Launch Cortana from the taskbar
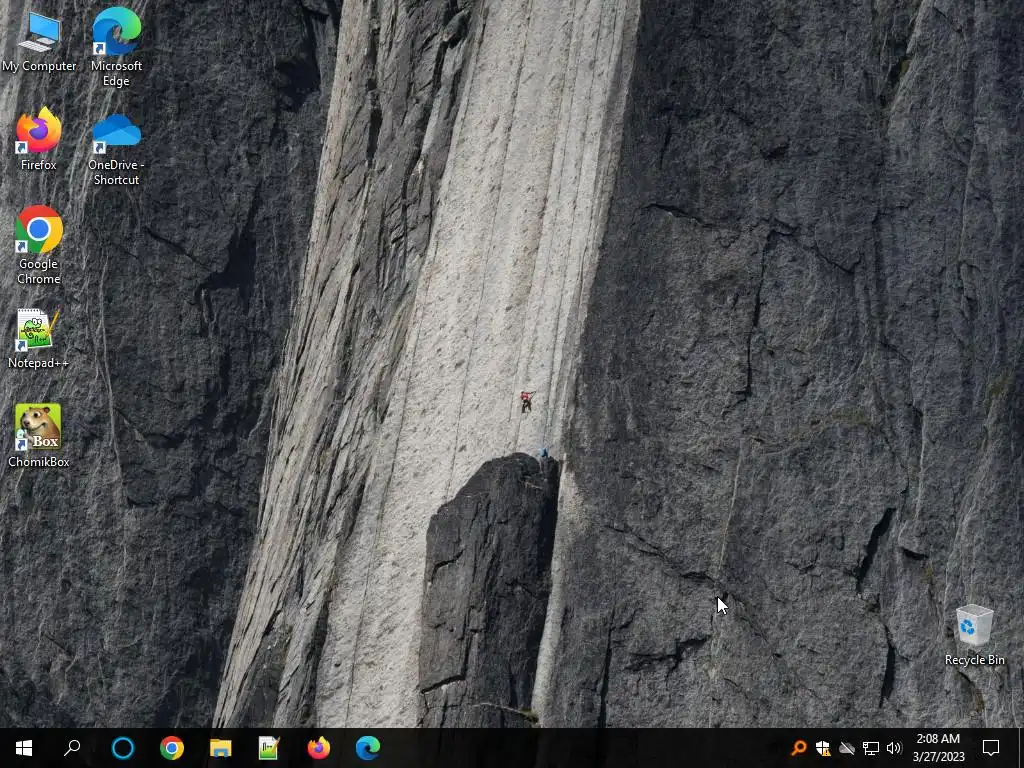Image resolution: width=1024 pixels, height=768 pixels. pos(123,748)
